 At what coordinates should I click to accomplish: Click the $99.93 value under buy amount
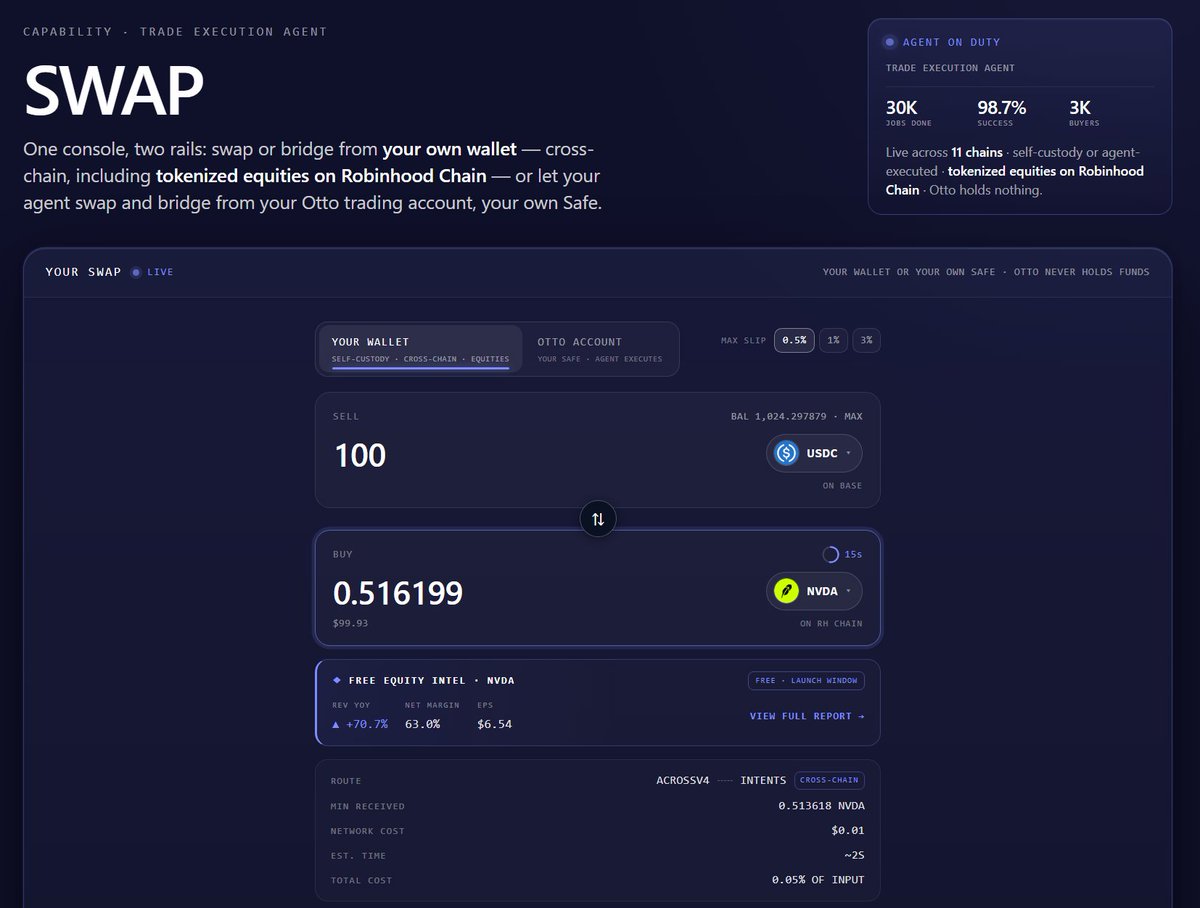point(350,623)
